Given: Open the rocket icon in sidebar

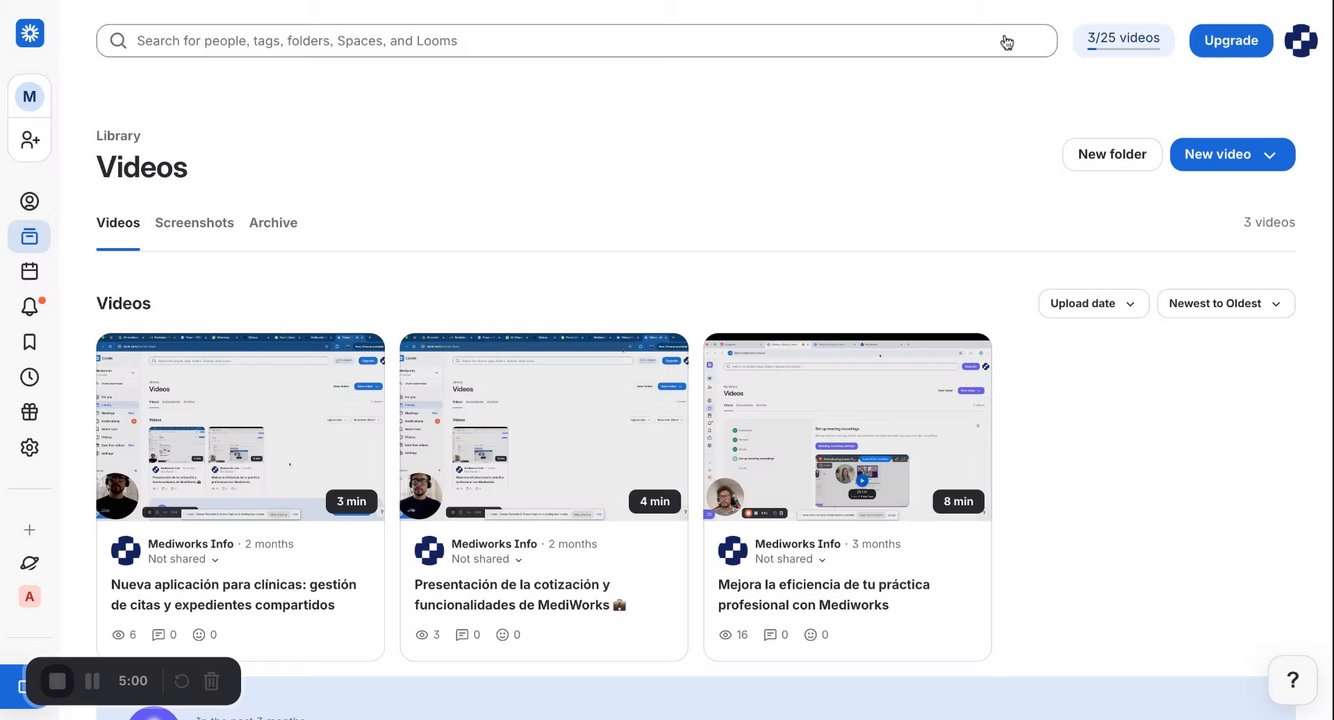Looking at the screenshot, I should pyautogui.click(x=29, y=563).
